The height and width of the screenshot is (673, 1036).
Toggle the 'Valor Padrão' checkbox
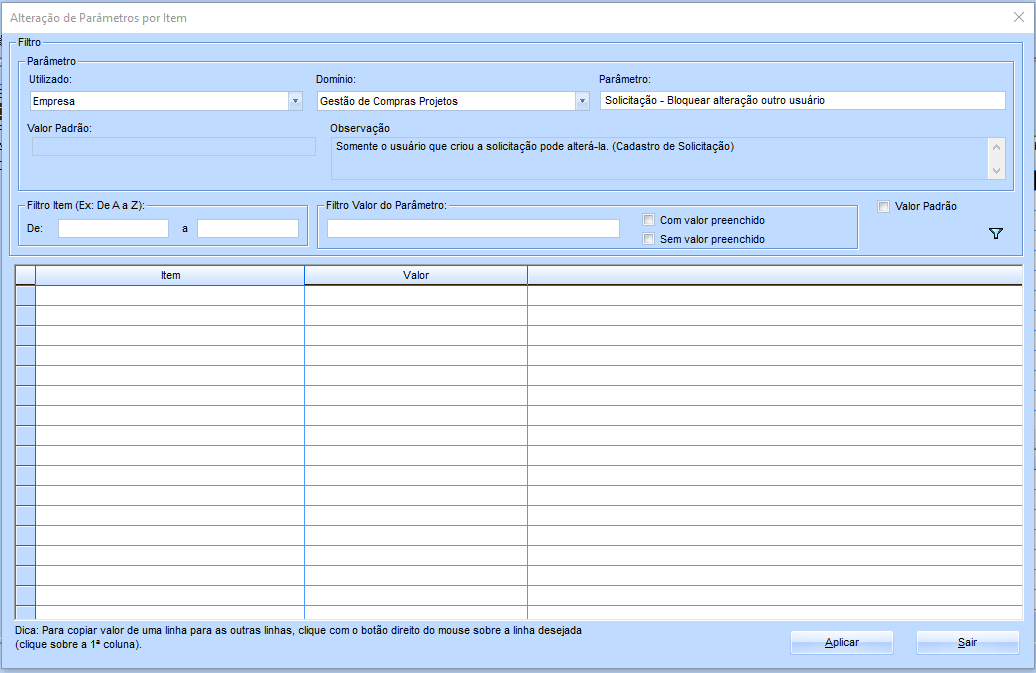[x=883, y=207]
